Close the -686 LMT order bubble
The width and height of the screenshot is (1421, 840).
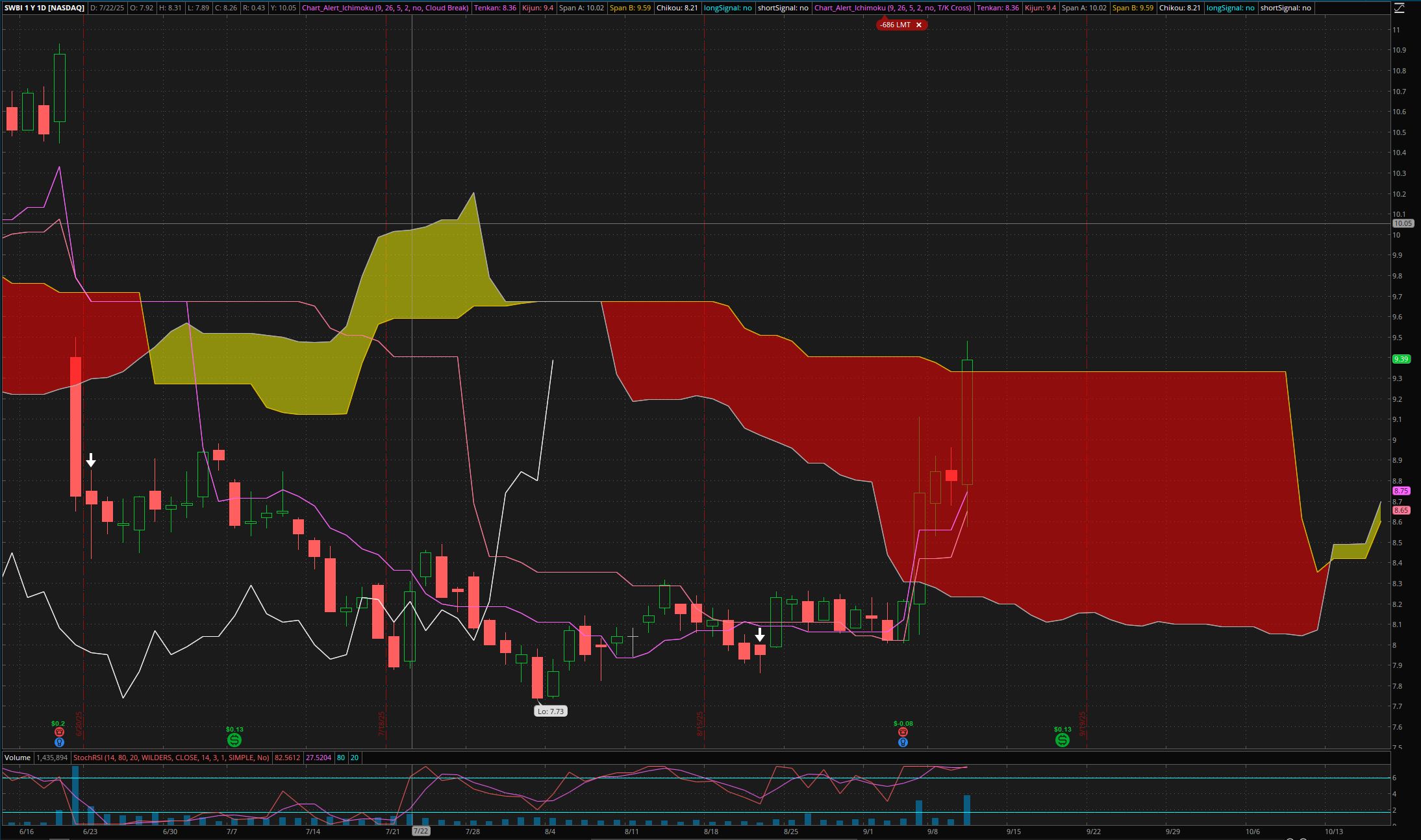(918, 25)
